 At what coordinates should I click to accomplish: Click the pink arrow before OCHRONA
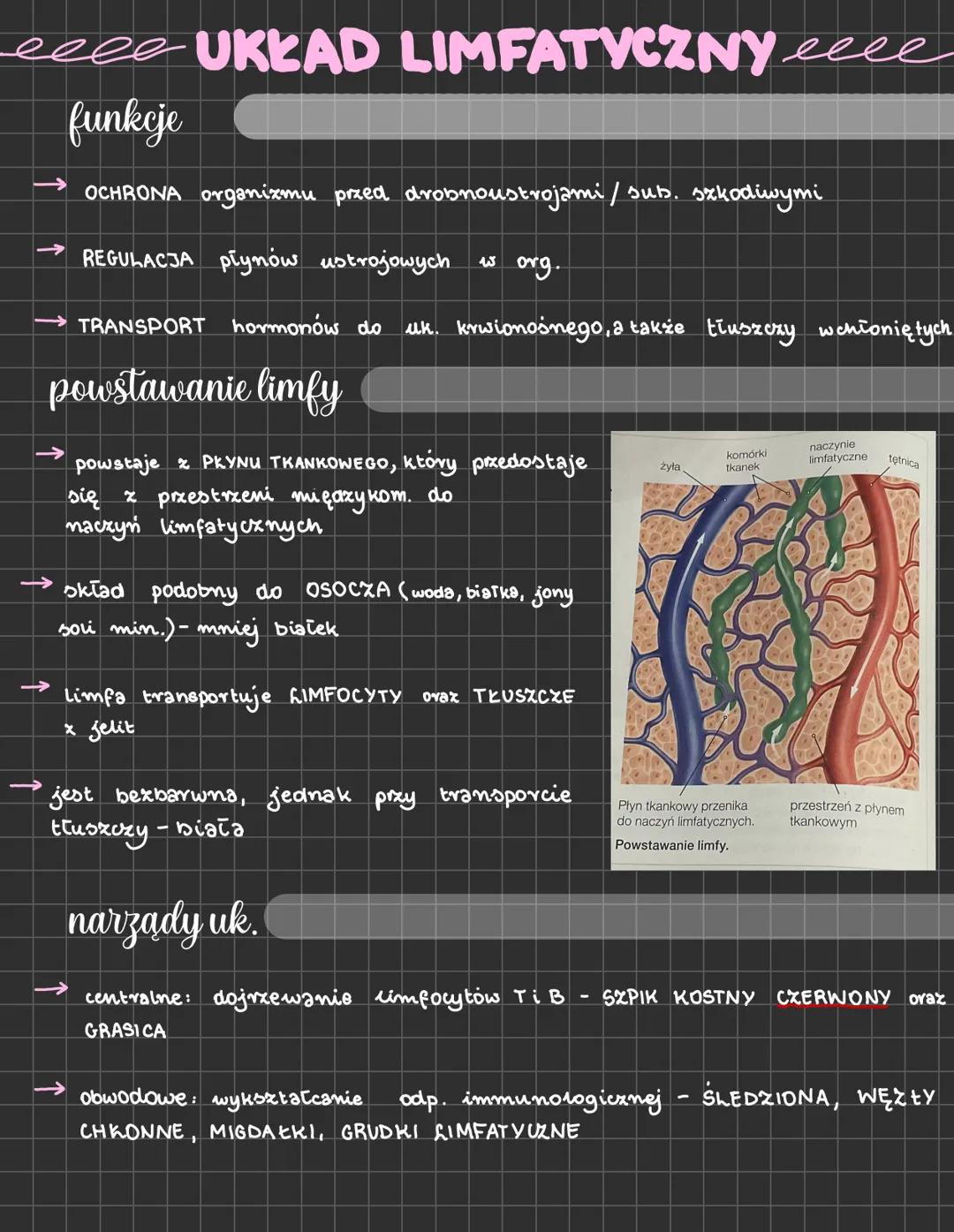[49, 185]
